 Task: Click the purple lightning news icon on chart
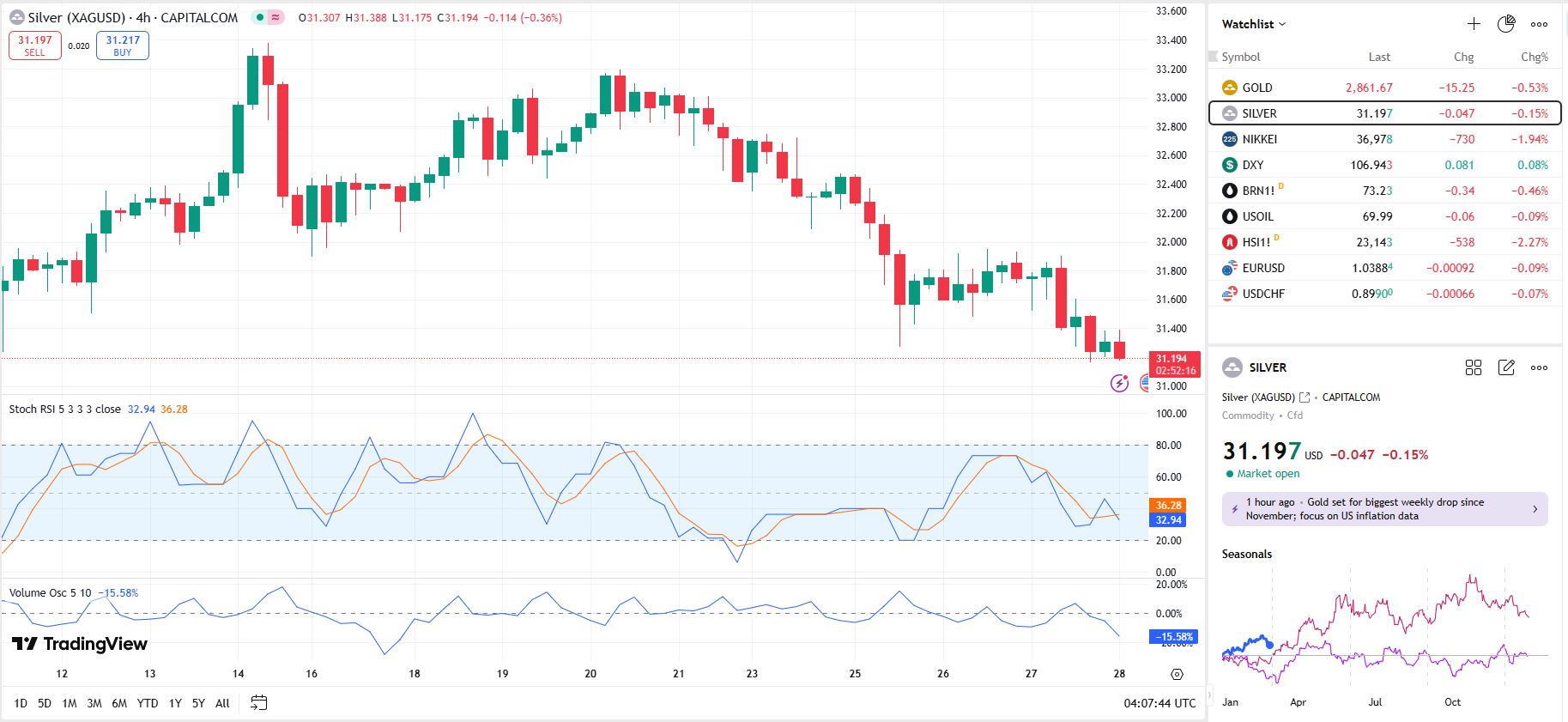click(1119, 384)
